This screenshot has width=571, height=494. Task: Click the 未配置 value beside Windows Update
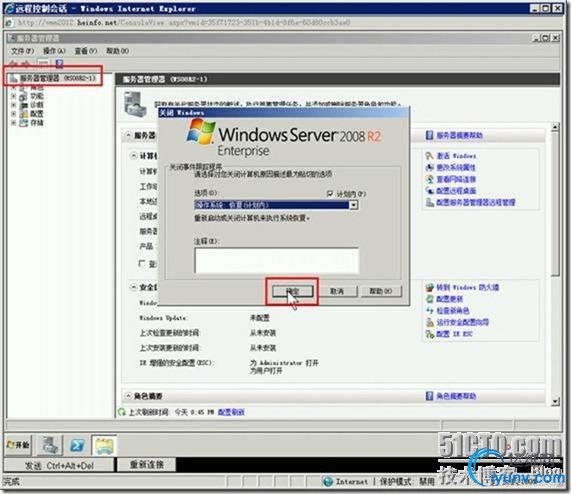[x=259, y=318]
